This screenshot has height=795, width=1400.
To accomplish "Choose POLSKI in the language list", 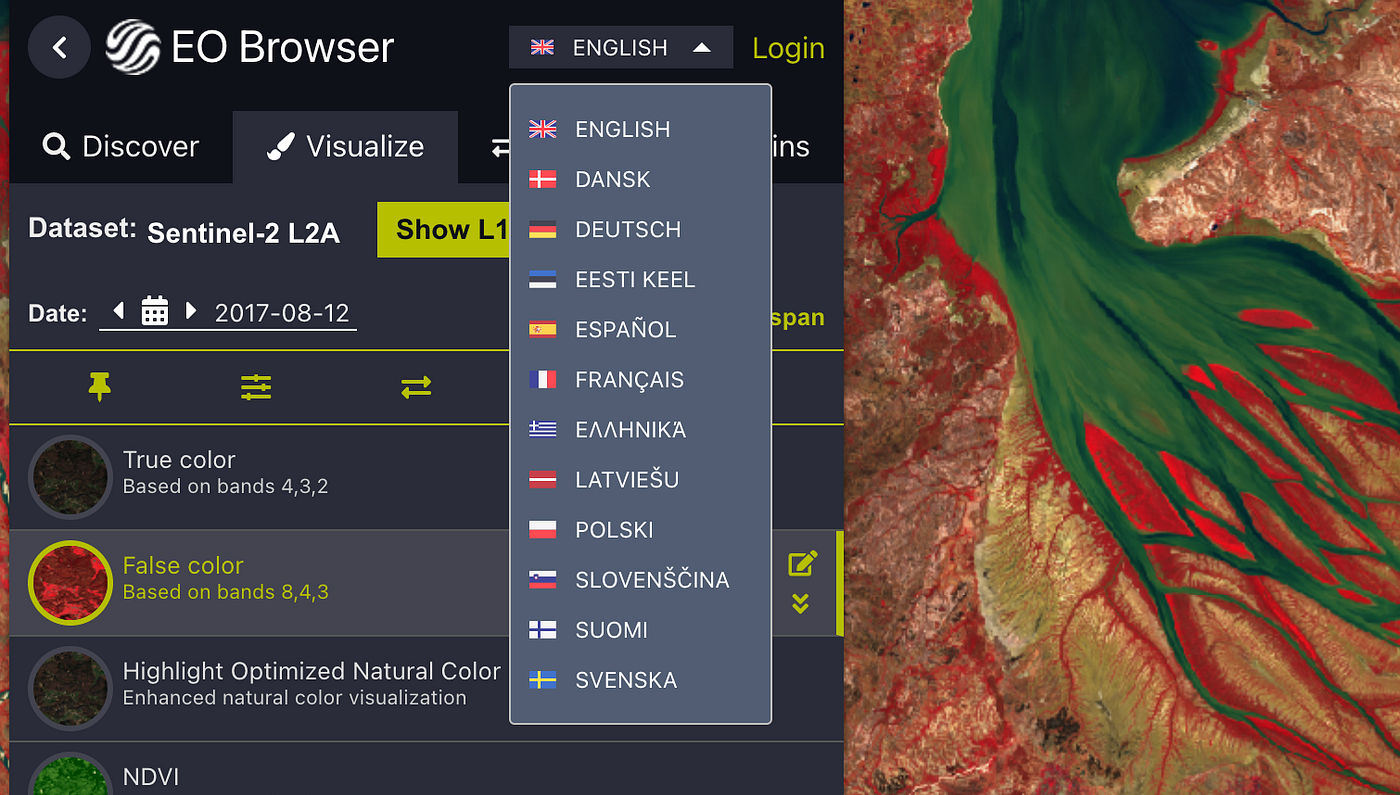I will pos(640,529).
